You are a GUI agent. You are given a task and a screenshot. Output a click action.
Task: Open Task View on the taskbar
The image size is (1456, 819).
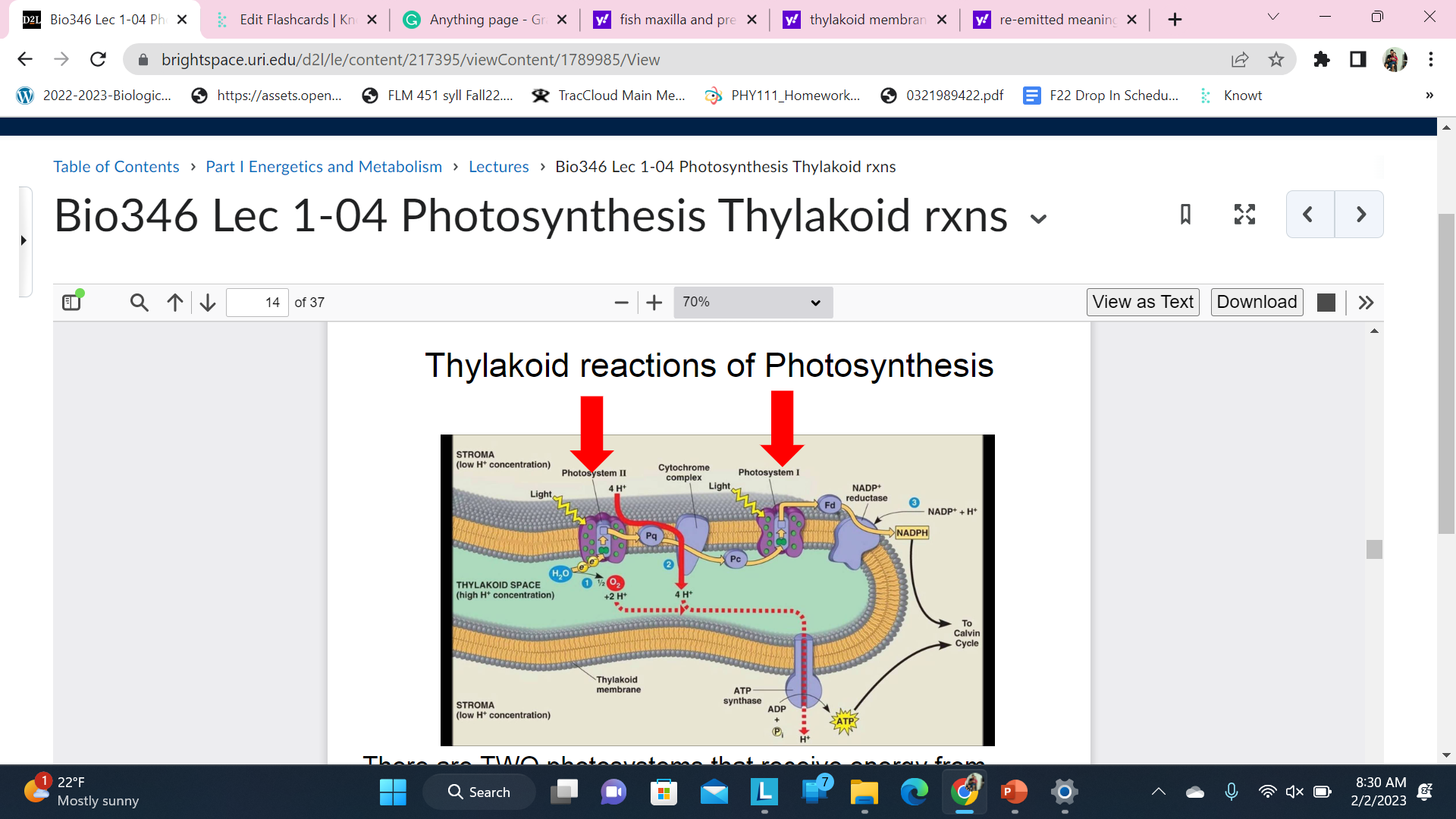point(563,792)
